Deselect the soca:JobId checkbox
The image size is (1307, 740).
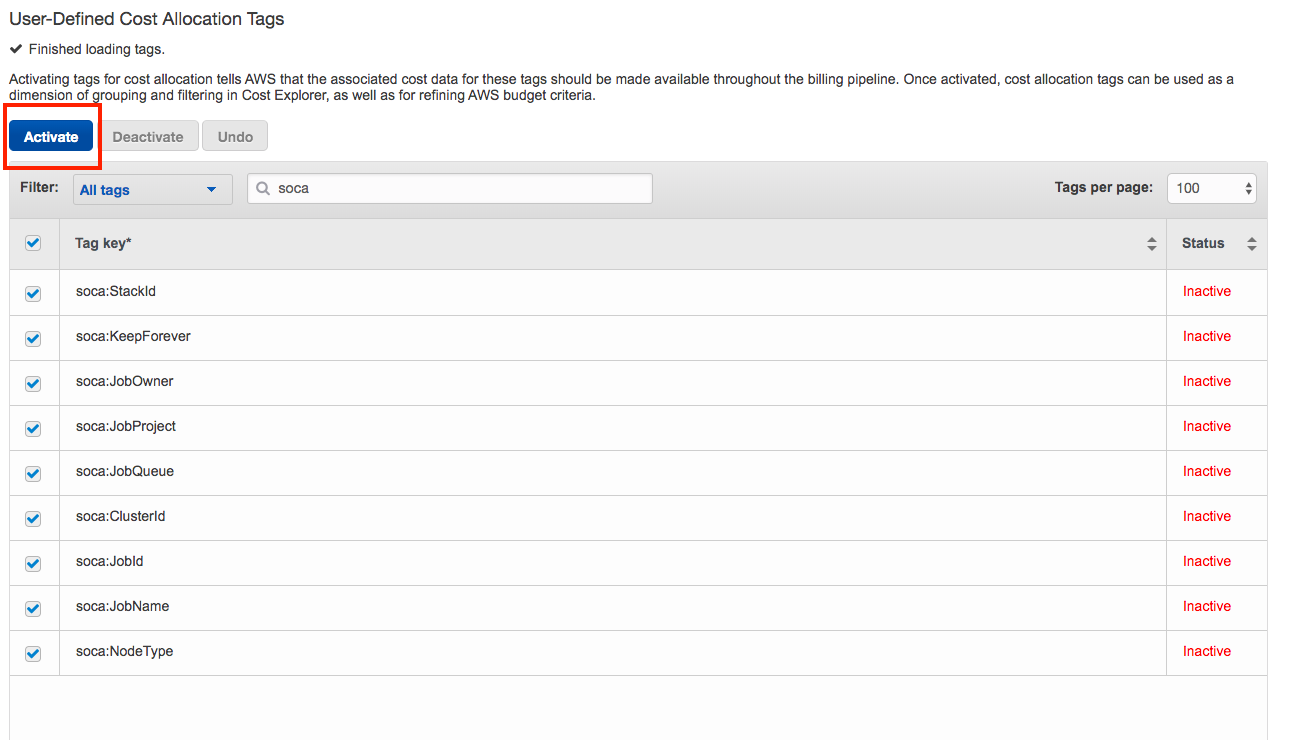point(33,563)
